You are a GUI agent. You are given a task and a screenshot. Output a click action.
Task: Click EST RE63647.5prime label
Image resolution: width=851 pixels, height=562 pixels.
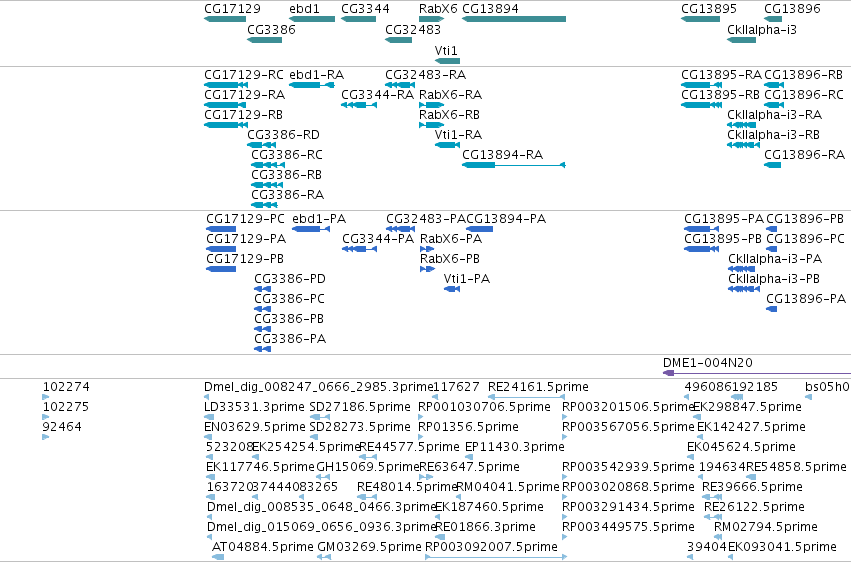pos(469,468)
